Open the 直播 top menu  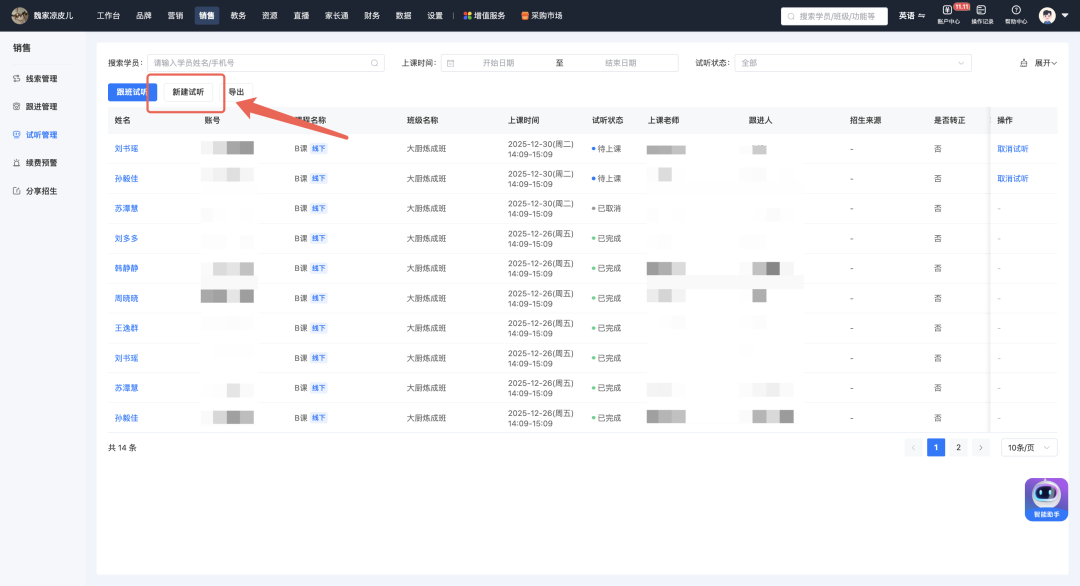point(301,15)
